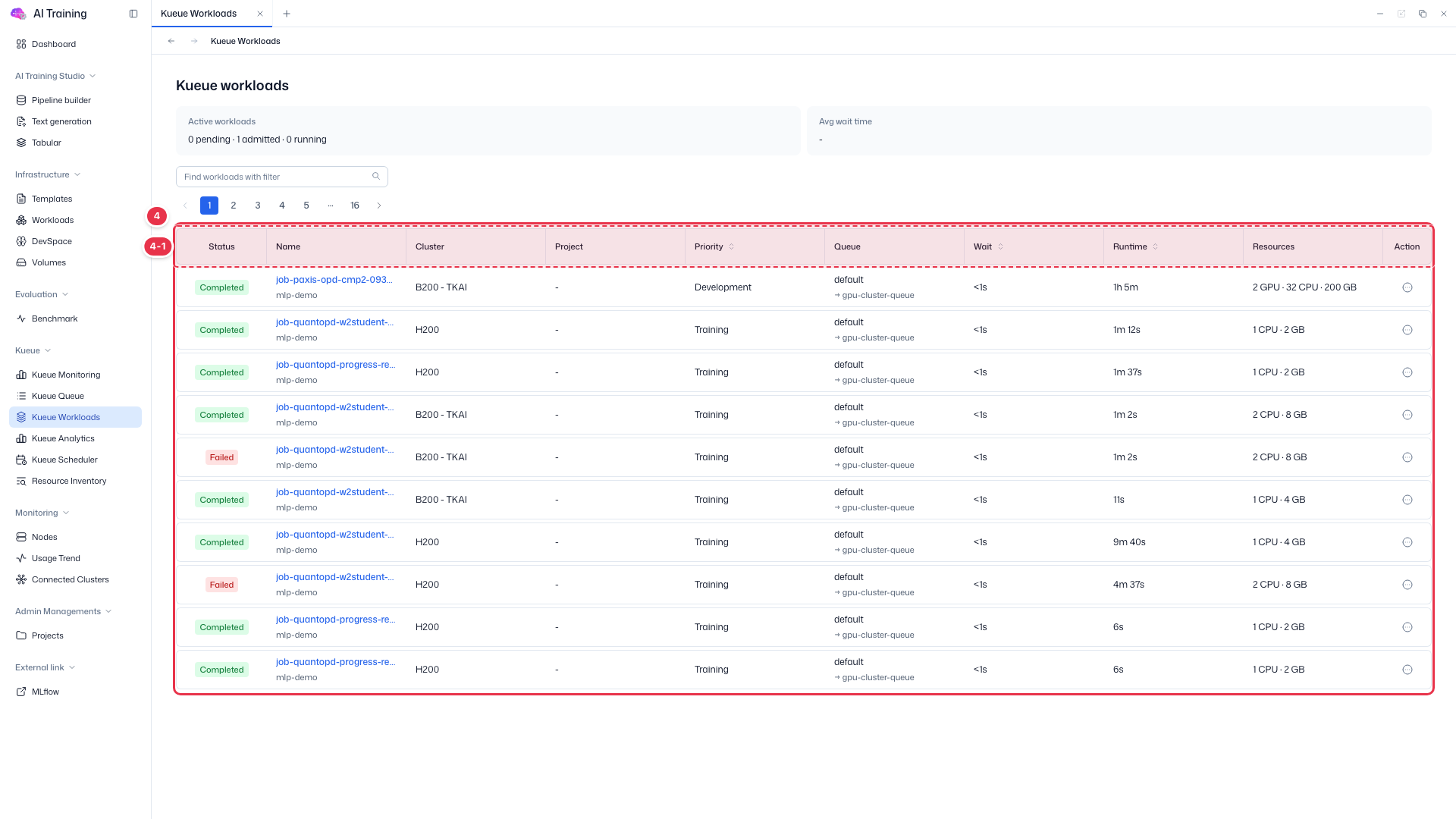Open Kueue Monitoring in the sidebar
Screen dimensions: 1456x819
pos(75,375)
